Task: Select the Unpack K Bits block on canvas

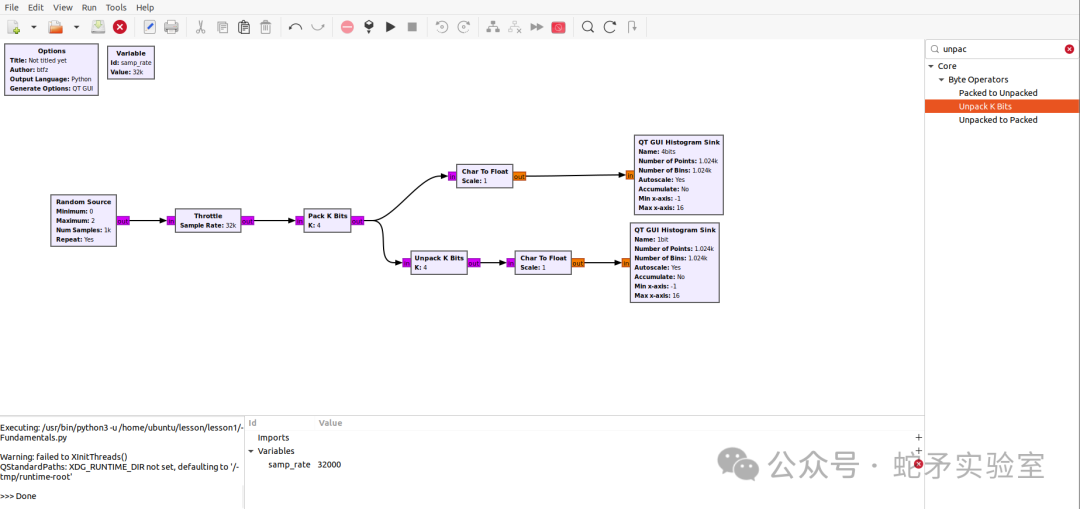Action: [x=439, y=262]
